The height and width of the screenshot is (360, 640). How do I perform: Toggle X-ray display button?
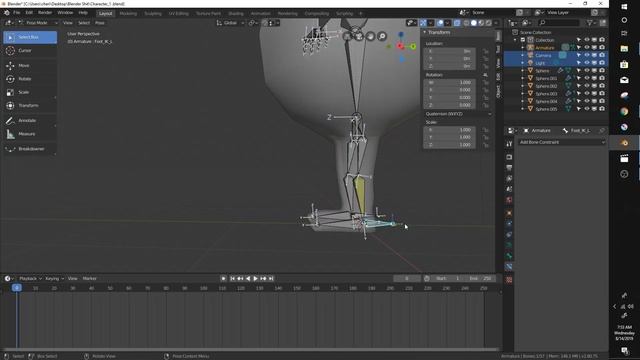457,23
